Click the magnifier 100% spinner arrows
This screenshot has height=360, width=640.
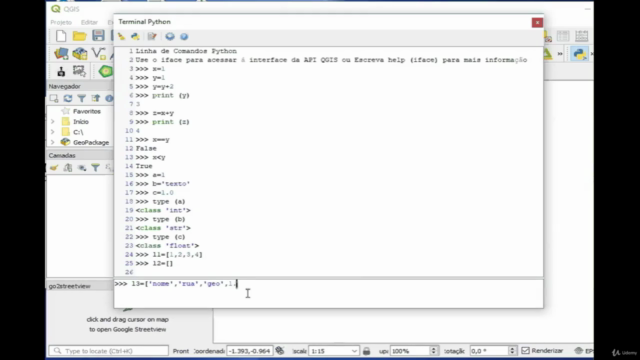pos(433,351)
